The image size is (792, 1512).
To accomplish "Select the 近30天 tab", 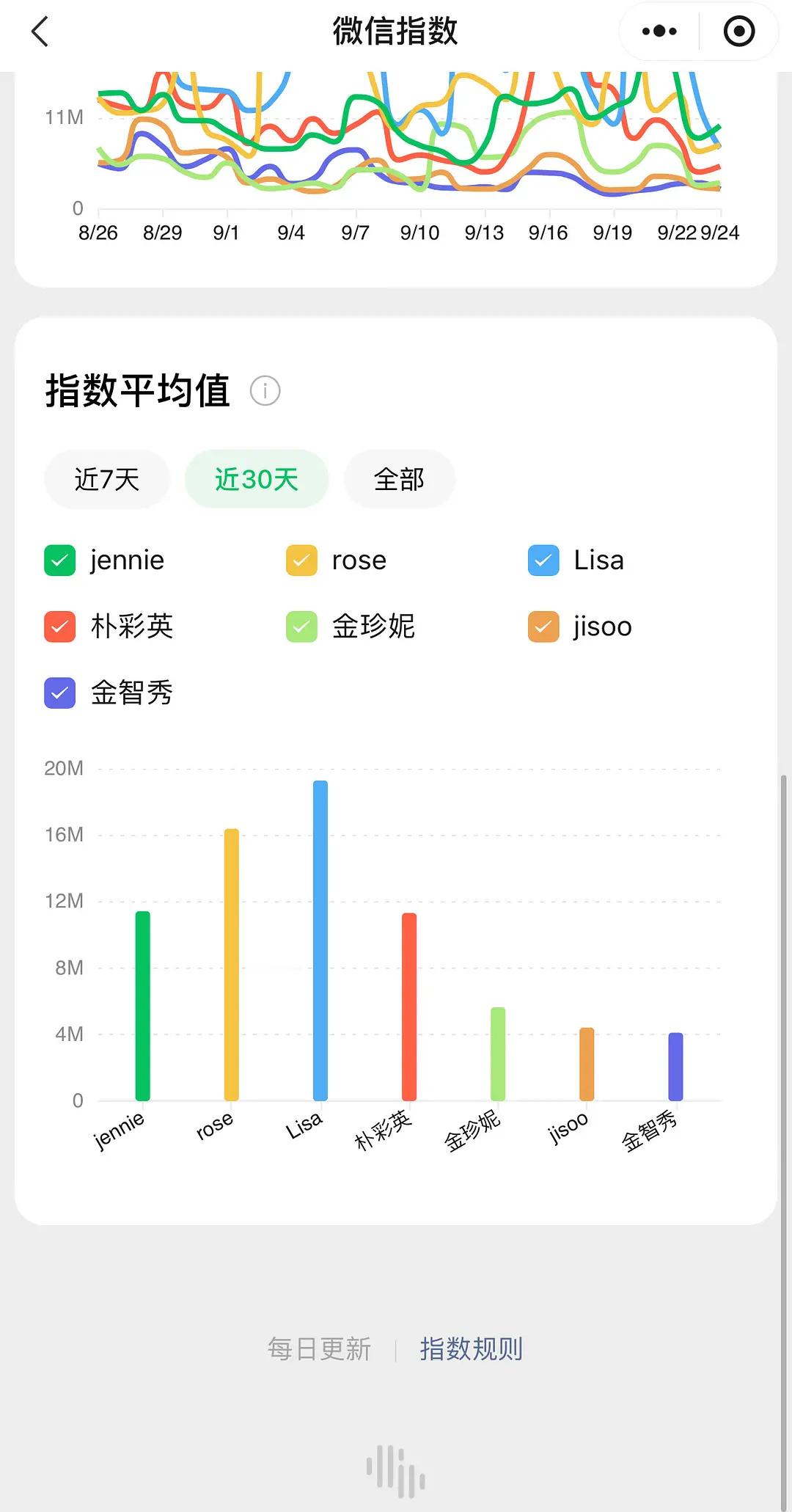I will click(x=257, y=479).
